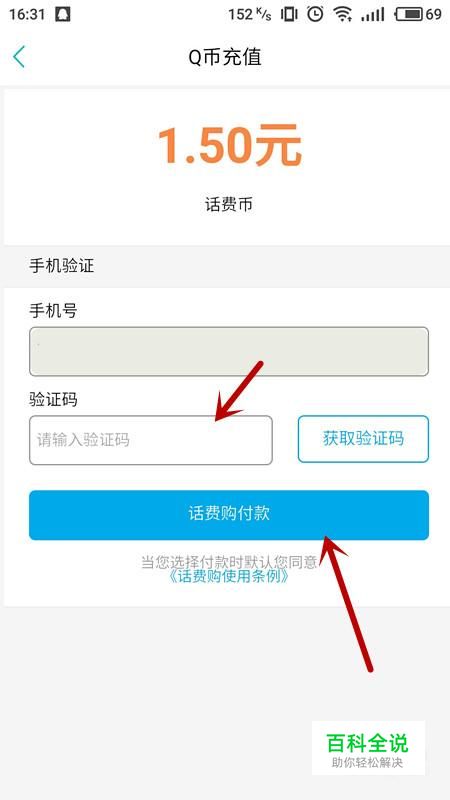Viewport: 450px width, 800px height.
Task: Tap the back arrow icon
Action: click(19, 57)
